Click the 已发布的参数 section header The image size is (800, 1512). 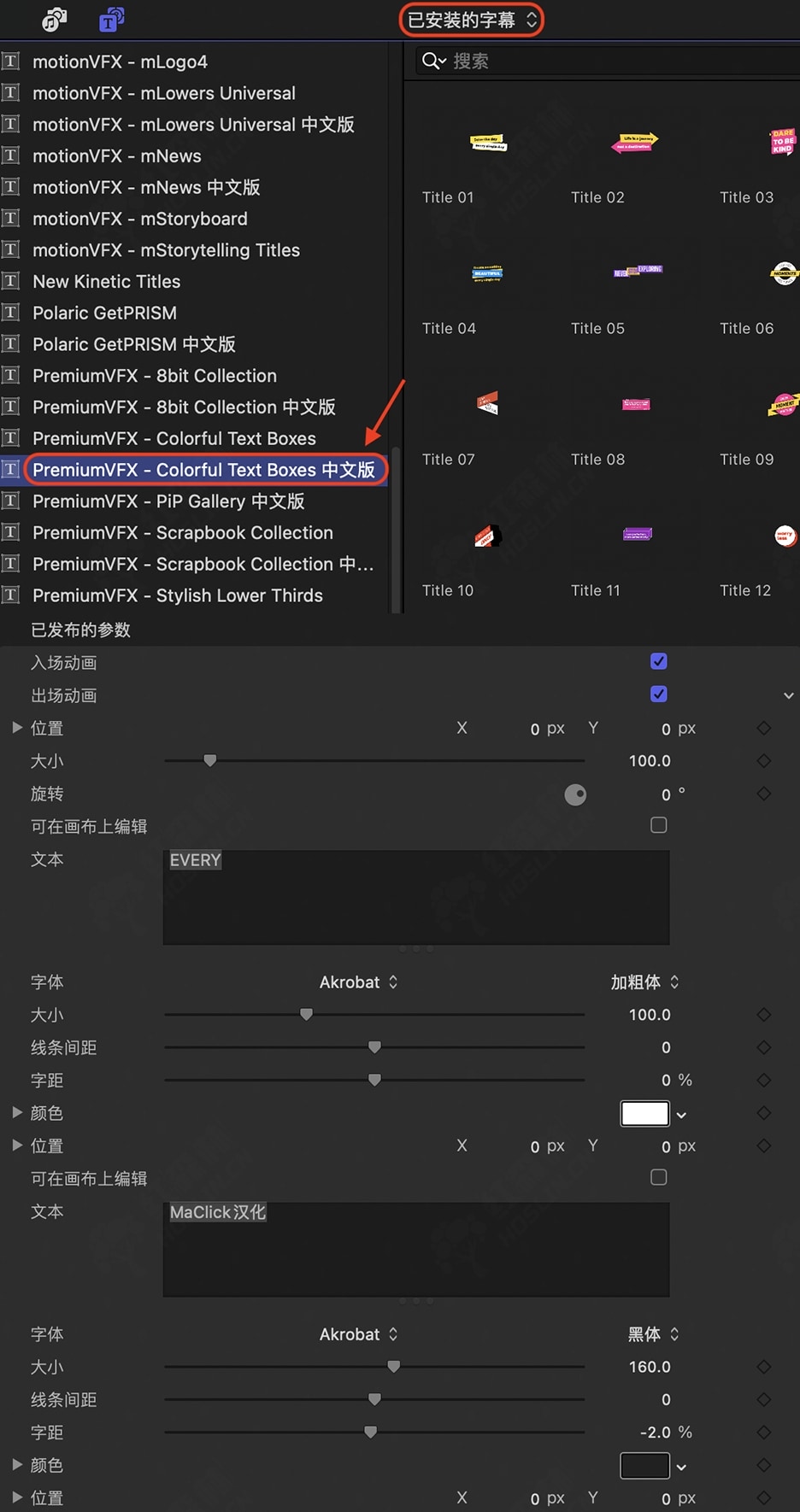pos(81,630)
